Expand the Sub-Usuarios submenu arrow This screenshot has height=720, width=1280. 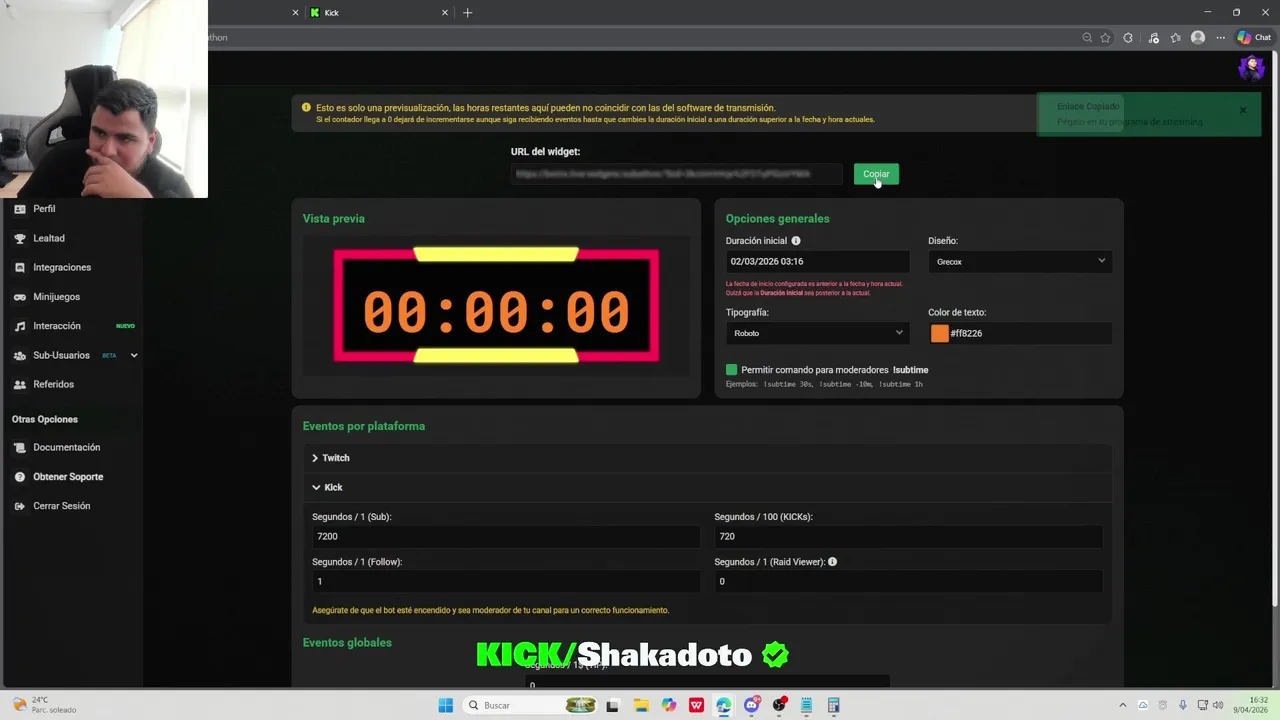tap(134, 355)
